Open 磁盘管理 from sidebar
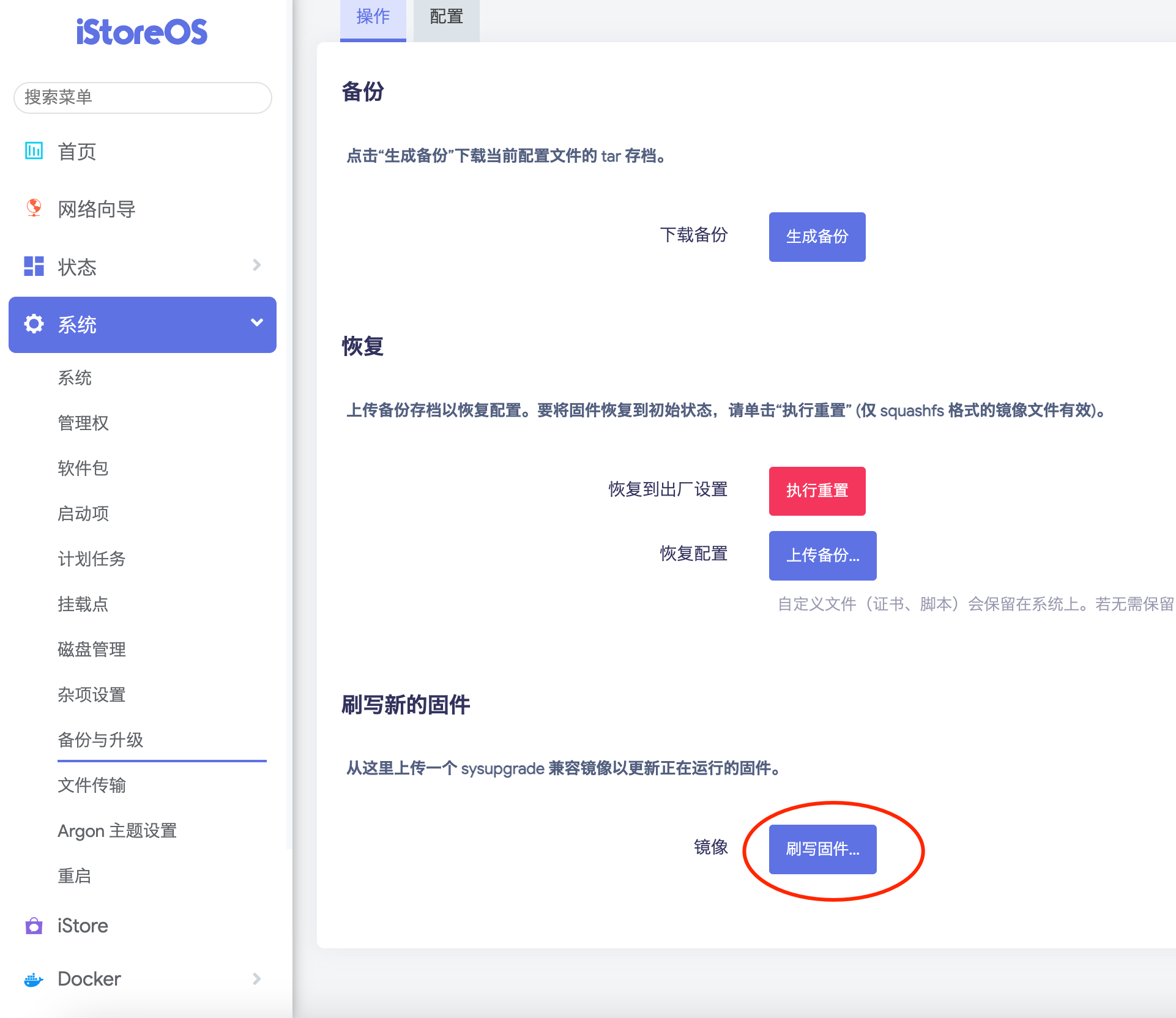This screenshot has height=1018, width=1176. (x=92, y=649)
